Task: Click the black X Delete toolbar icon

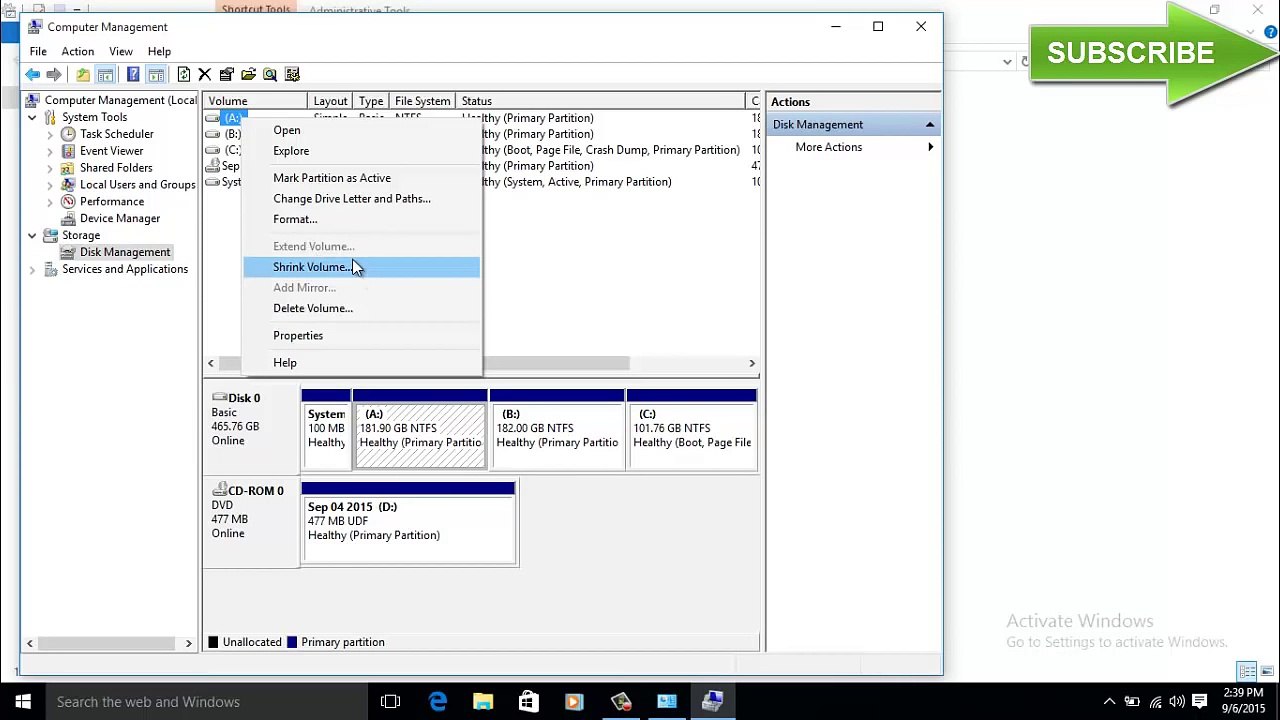Action: point(205,74)
